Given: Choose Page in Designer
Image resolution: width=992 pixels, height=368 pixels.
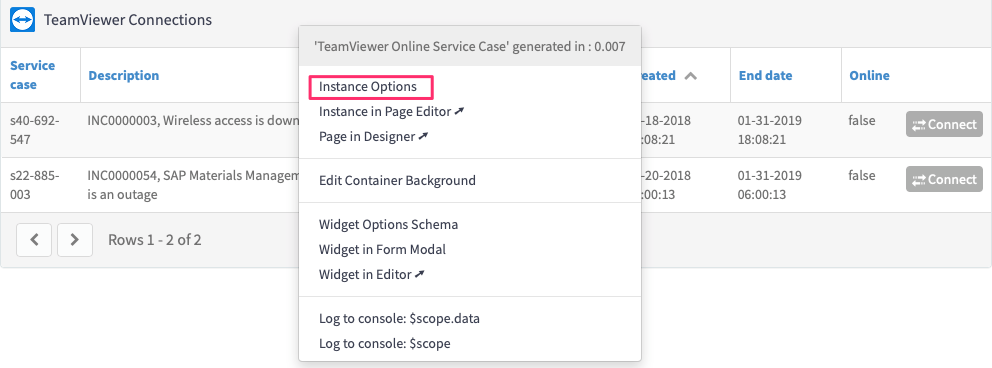Looking at the screenshot, I should 374,137.
